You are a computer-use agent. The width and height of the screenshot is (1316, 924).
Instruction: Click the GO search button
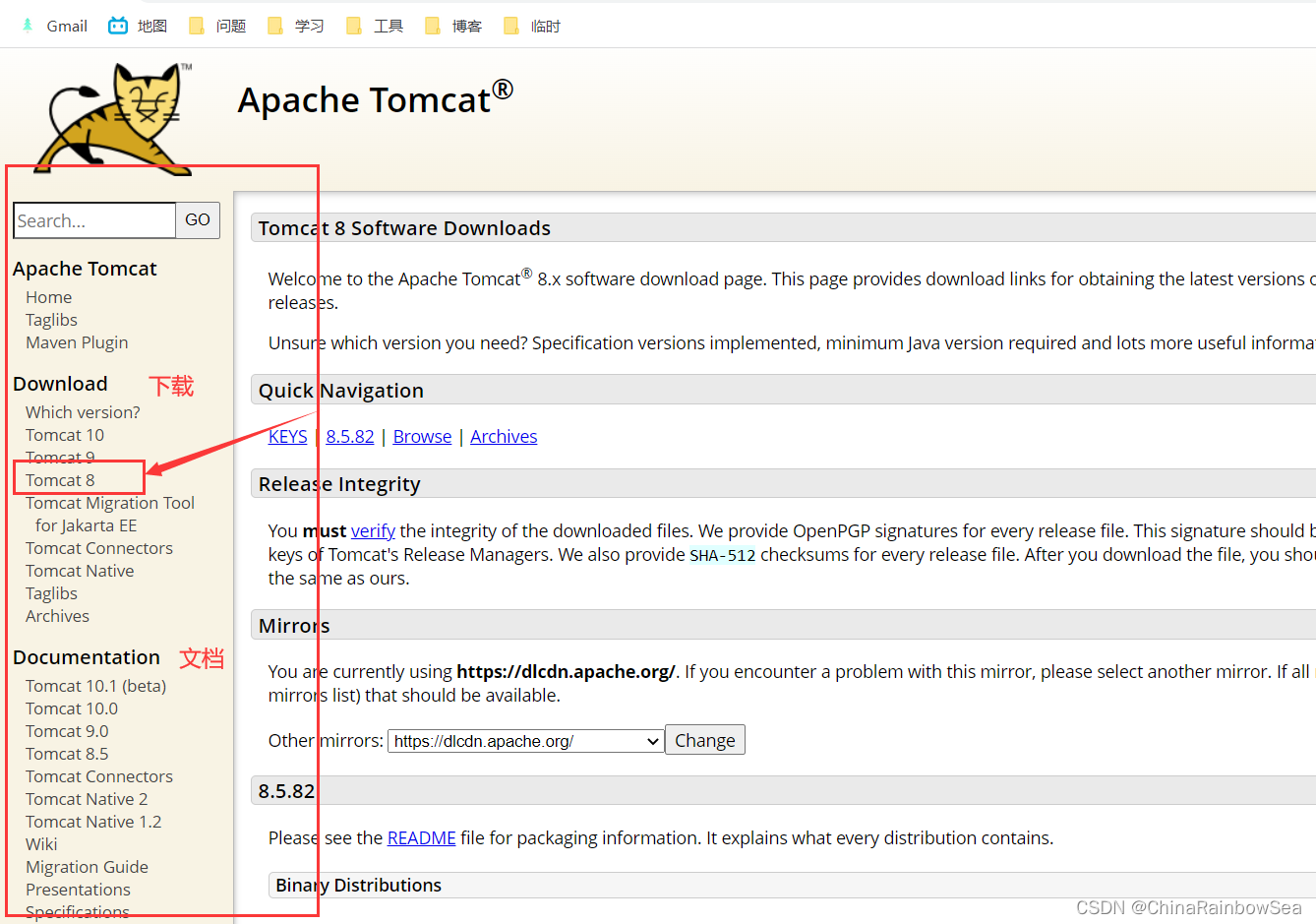pos(198,220)
